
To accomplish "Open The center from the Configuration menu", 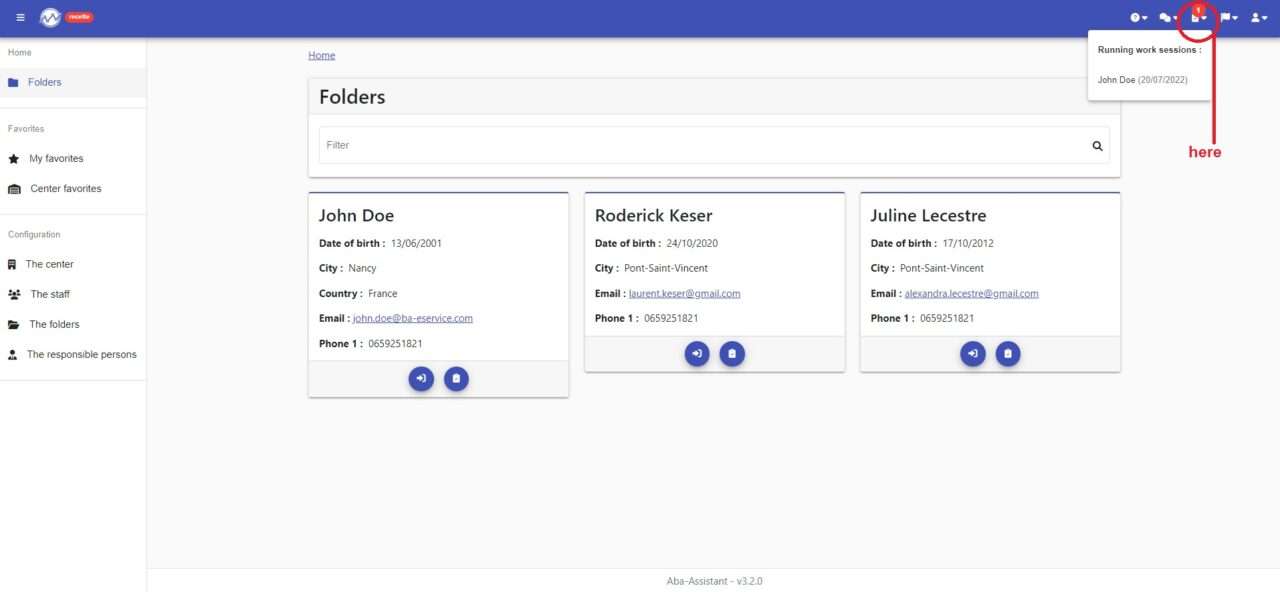I will click(12, 263).
